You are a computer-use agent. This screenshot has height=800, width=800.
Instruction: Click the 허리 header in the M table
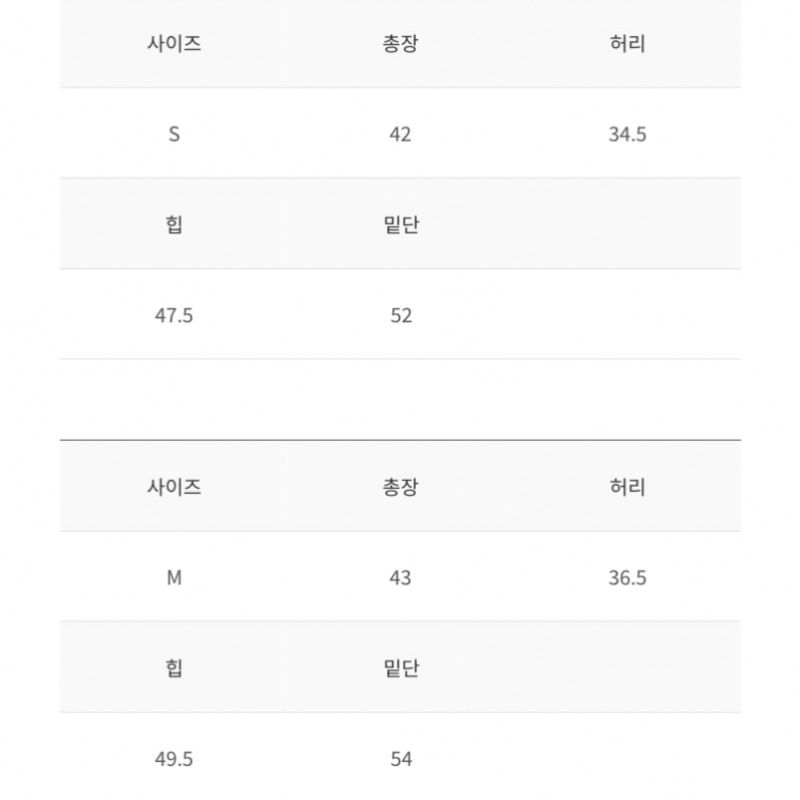click(628, 487)
